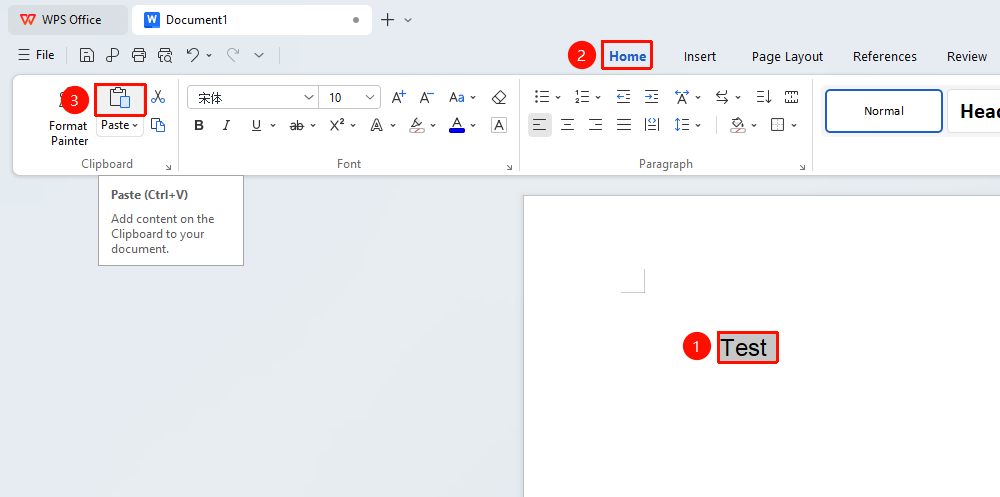Click the Redo arrow icon
This screenshot has height=497, width=1000.
pos(233,56)
